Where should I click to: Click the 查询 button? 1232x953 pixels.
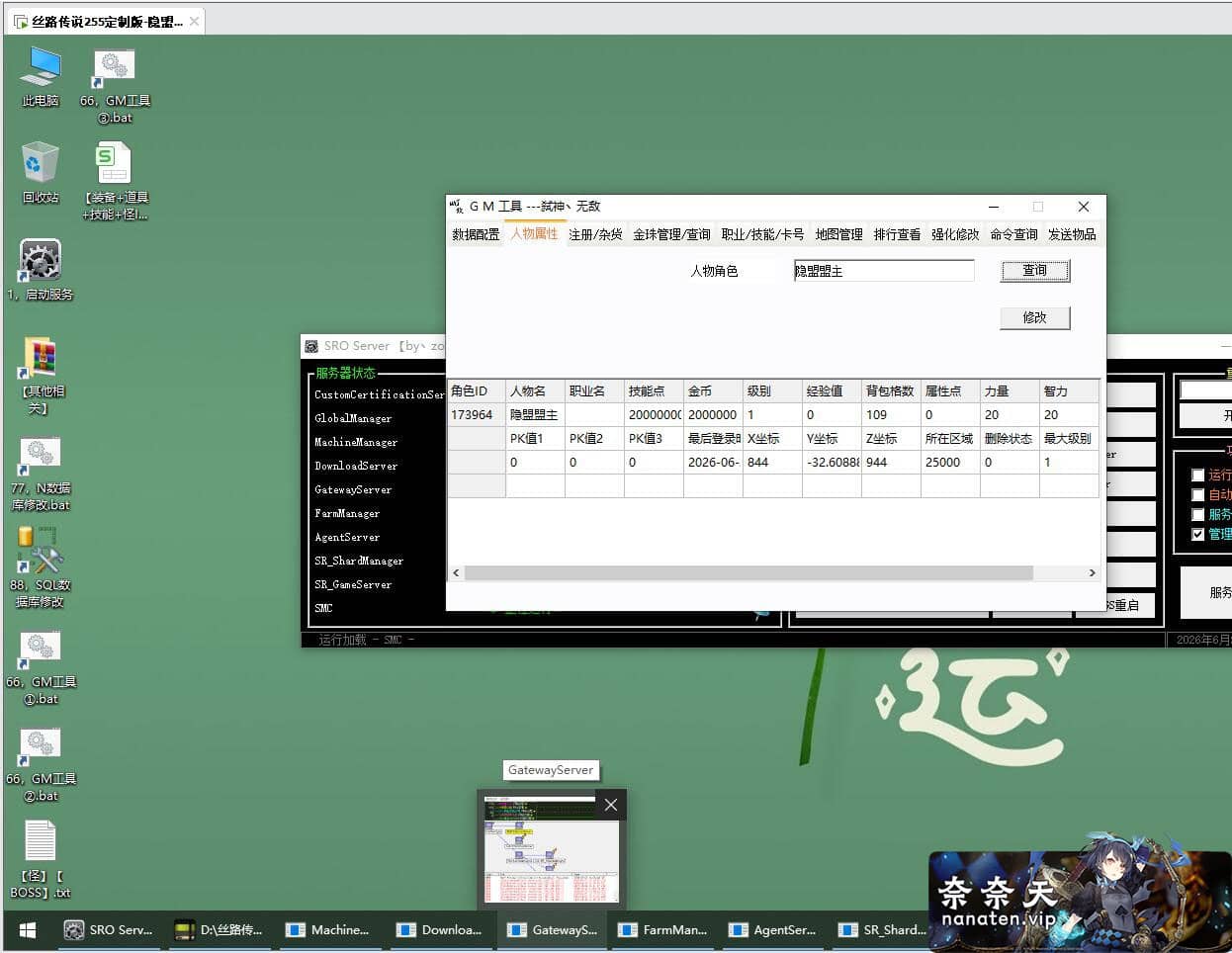point(1035,271)
